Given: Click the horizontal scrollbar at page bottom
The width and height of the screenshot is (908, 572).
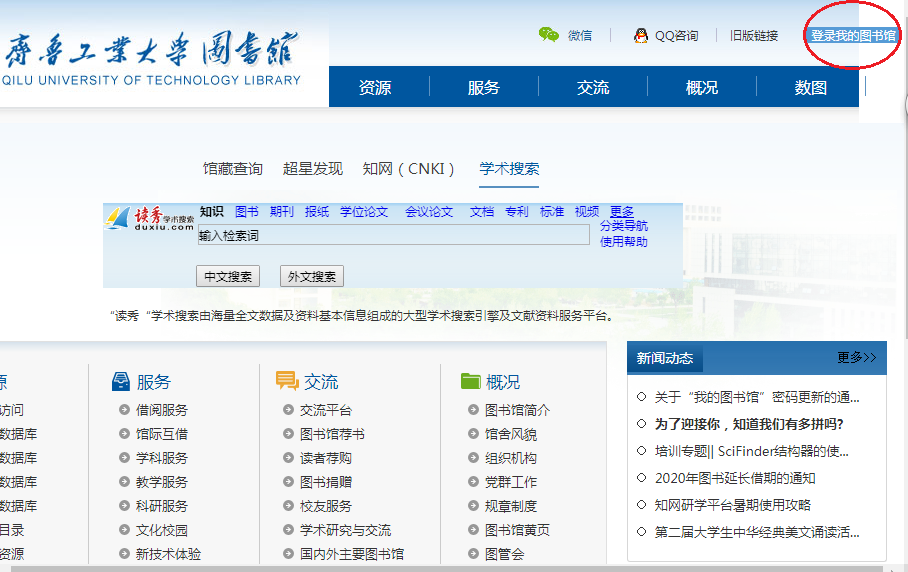Looking at the screenshot, I should click(x=450, y=567).
